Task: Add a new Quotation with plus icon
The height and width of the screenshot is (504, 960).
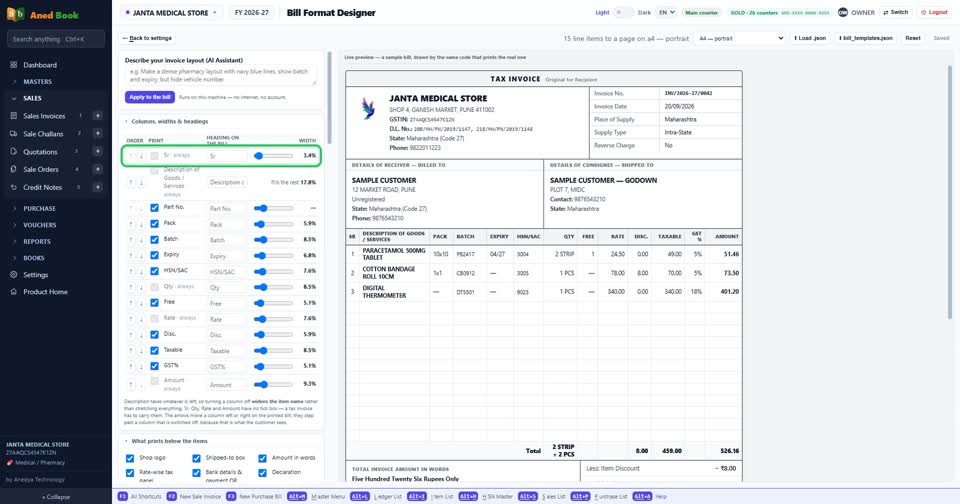Action: 97,151
